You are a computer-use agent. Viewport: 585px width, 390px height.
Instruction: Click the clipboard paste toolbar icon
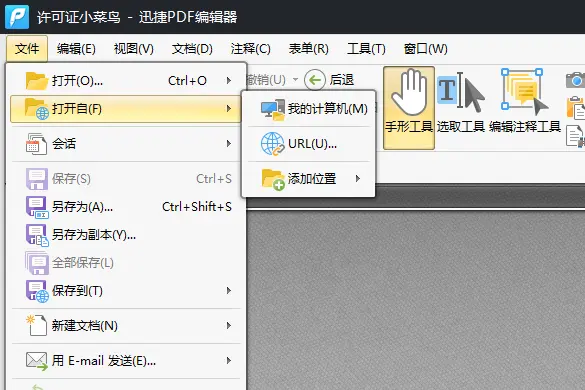point(576,107)
